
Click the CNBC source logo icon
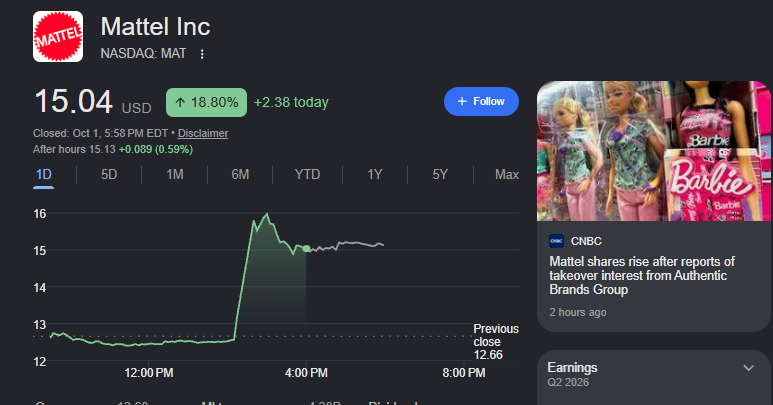click(x=556, y=241)
